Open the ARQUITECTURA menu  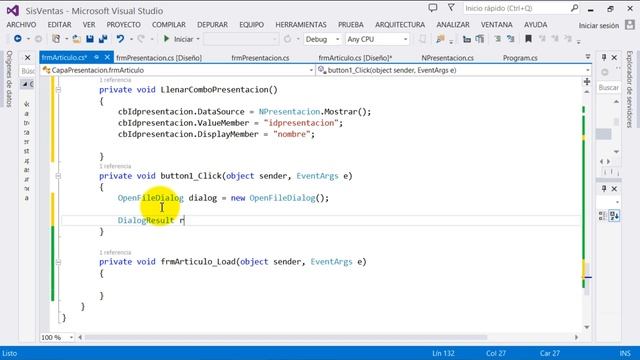pyautogui.click(x=400, y=25)
